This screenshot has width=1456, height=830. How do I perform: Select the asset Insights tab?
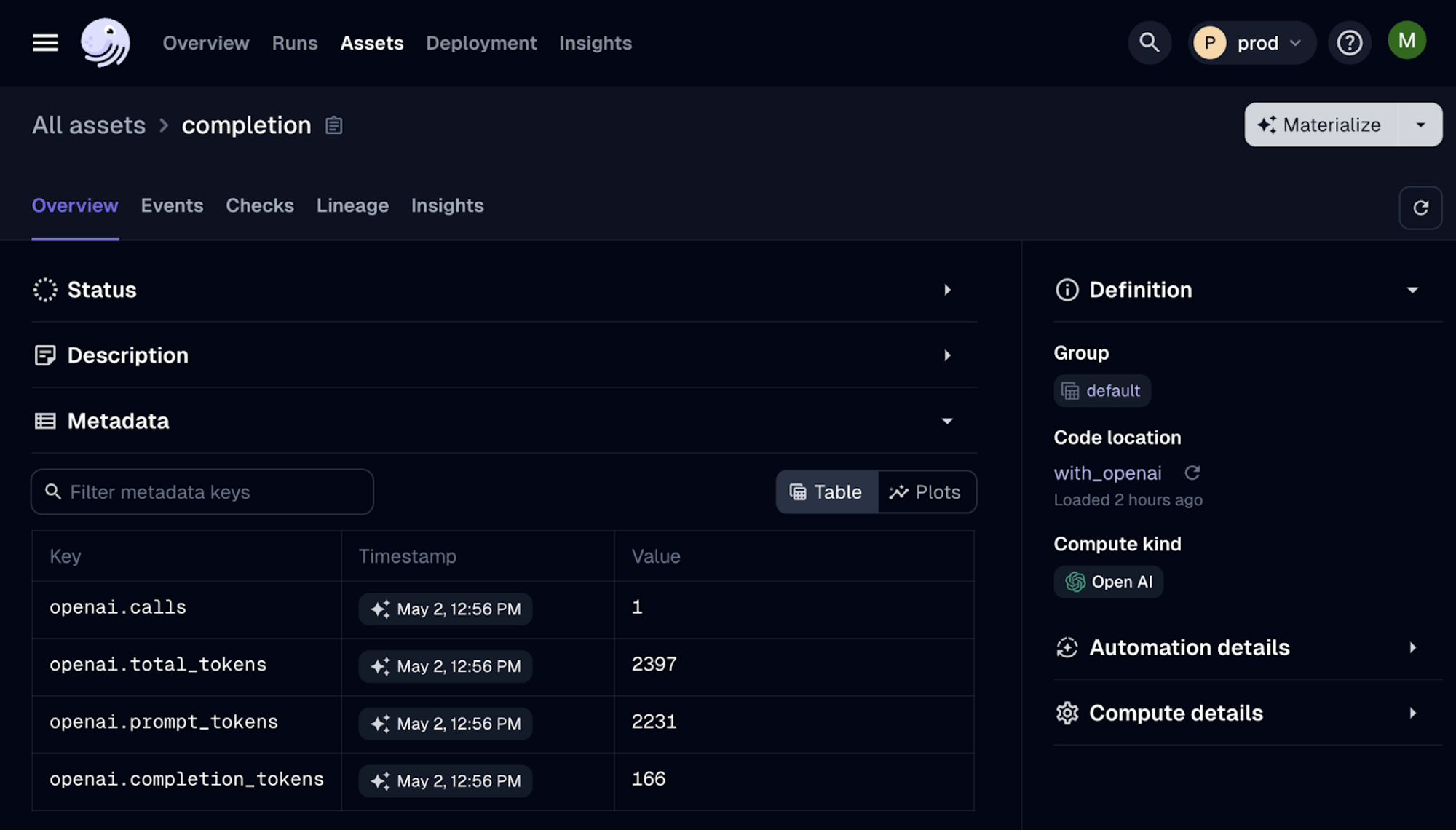447,205
